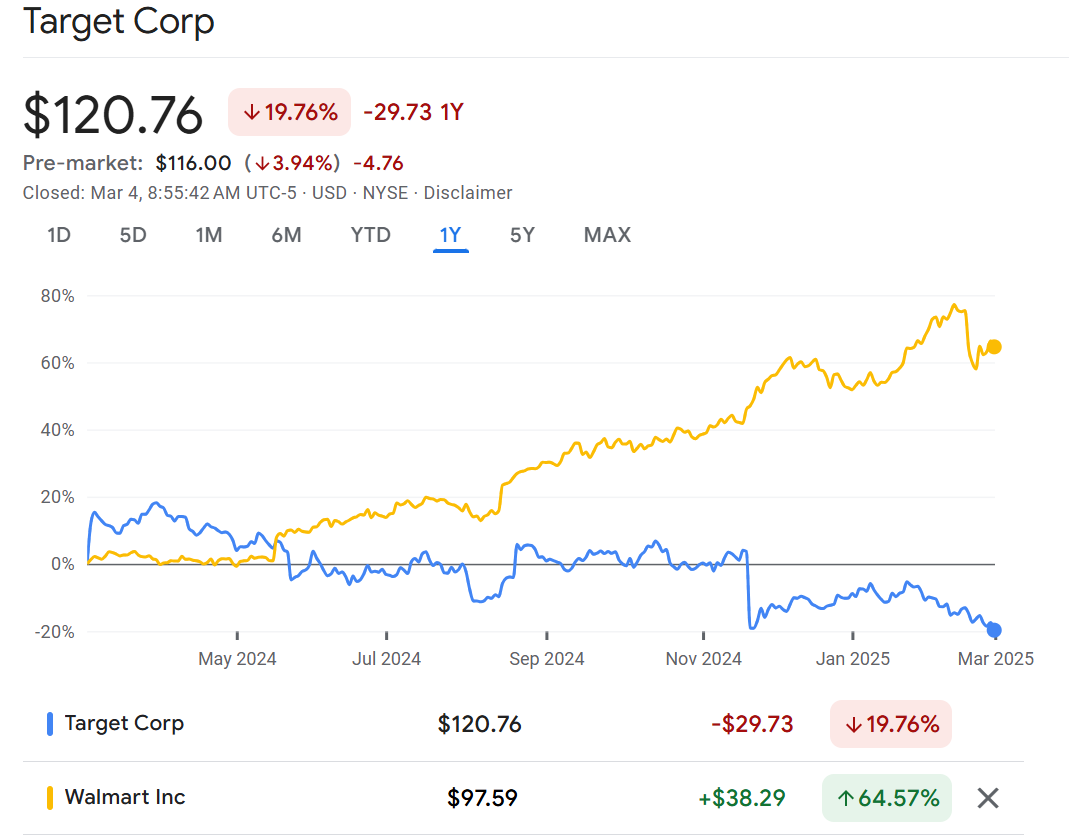Viewport: 1069px width, 838px height.
Task: Click the blue endpoint dot on chart
Action: [x=994, y=630]
